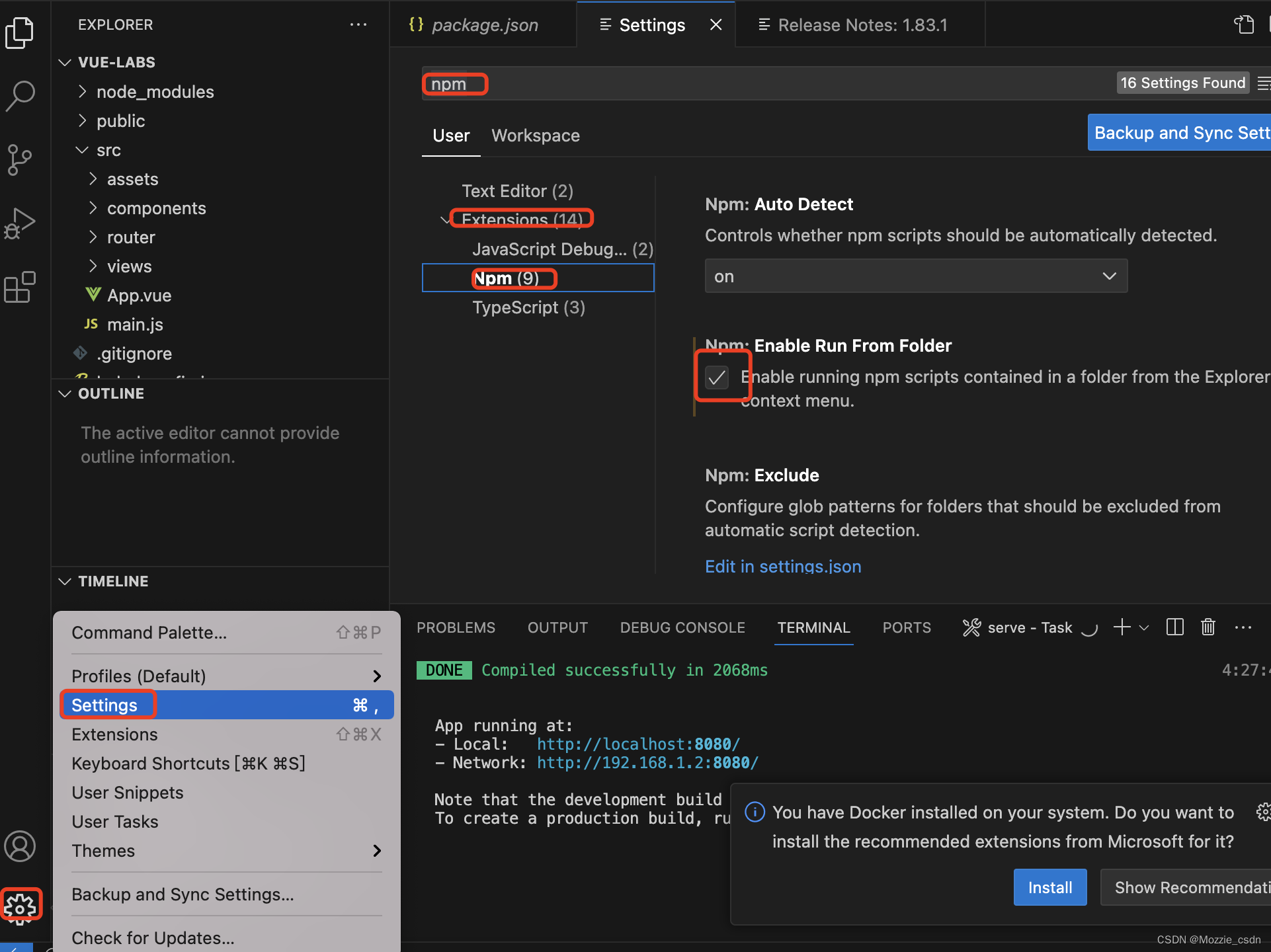The width and height of the screenshot is (1271, 952).
Task: Click Edit in settings.json link
Action: pyautogui.click(x=783, y=566)
